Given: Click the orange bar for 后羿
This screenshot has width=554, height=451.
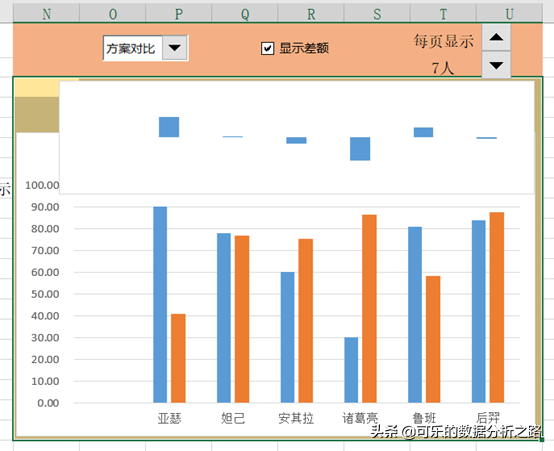Looking at the screenshot, I should pos(497,308).
